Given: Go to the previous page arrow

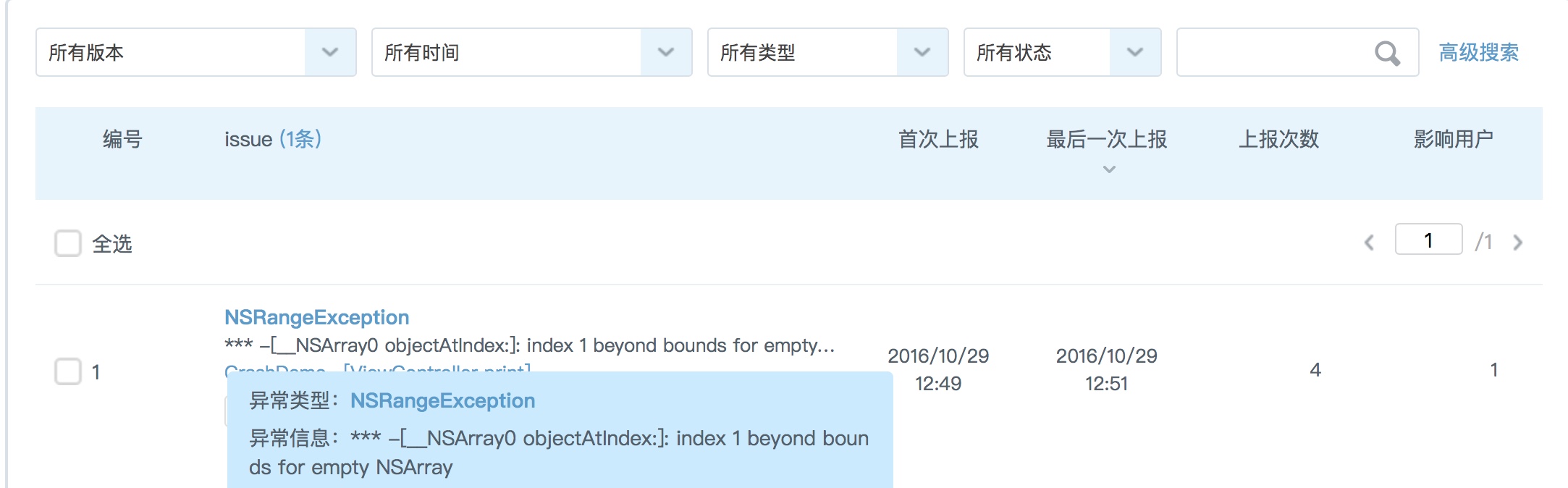Looking at the screenshot, I should [1369, 243].
